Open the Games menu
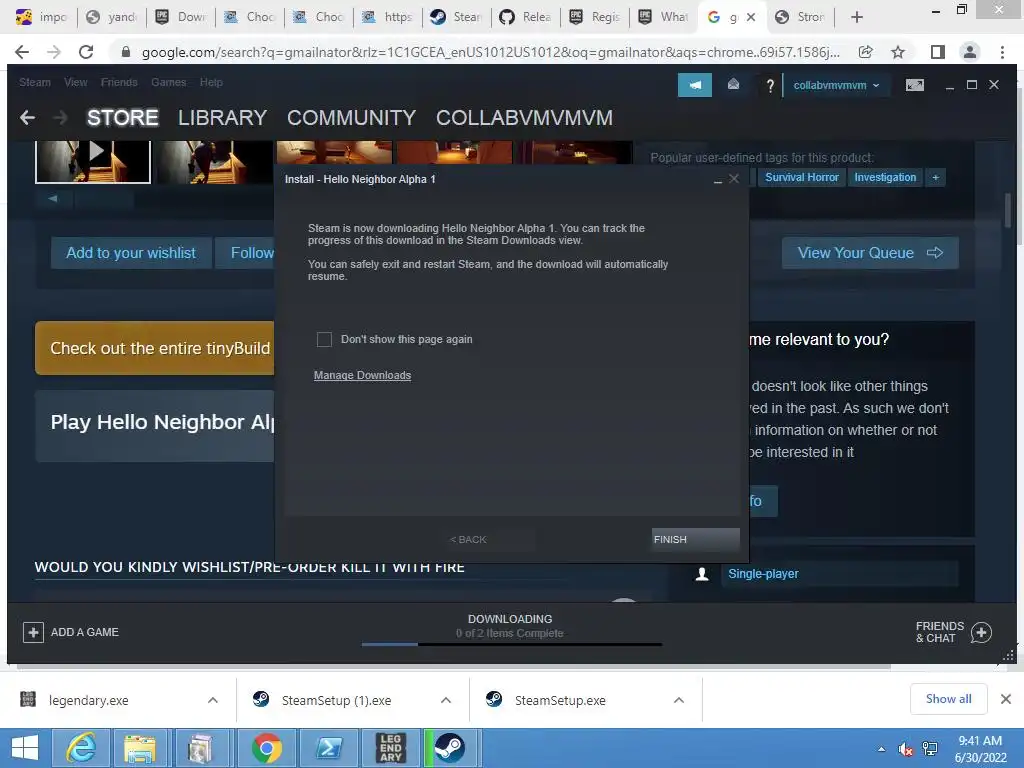 (x=168, y=82)
